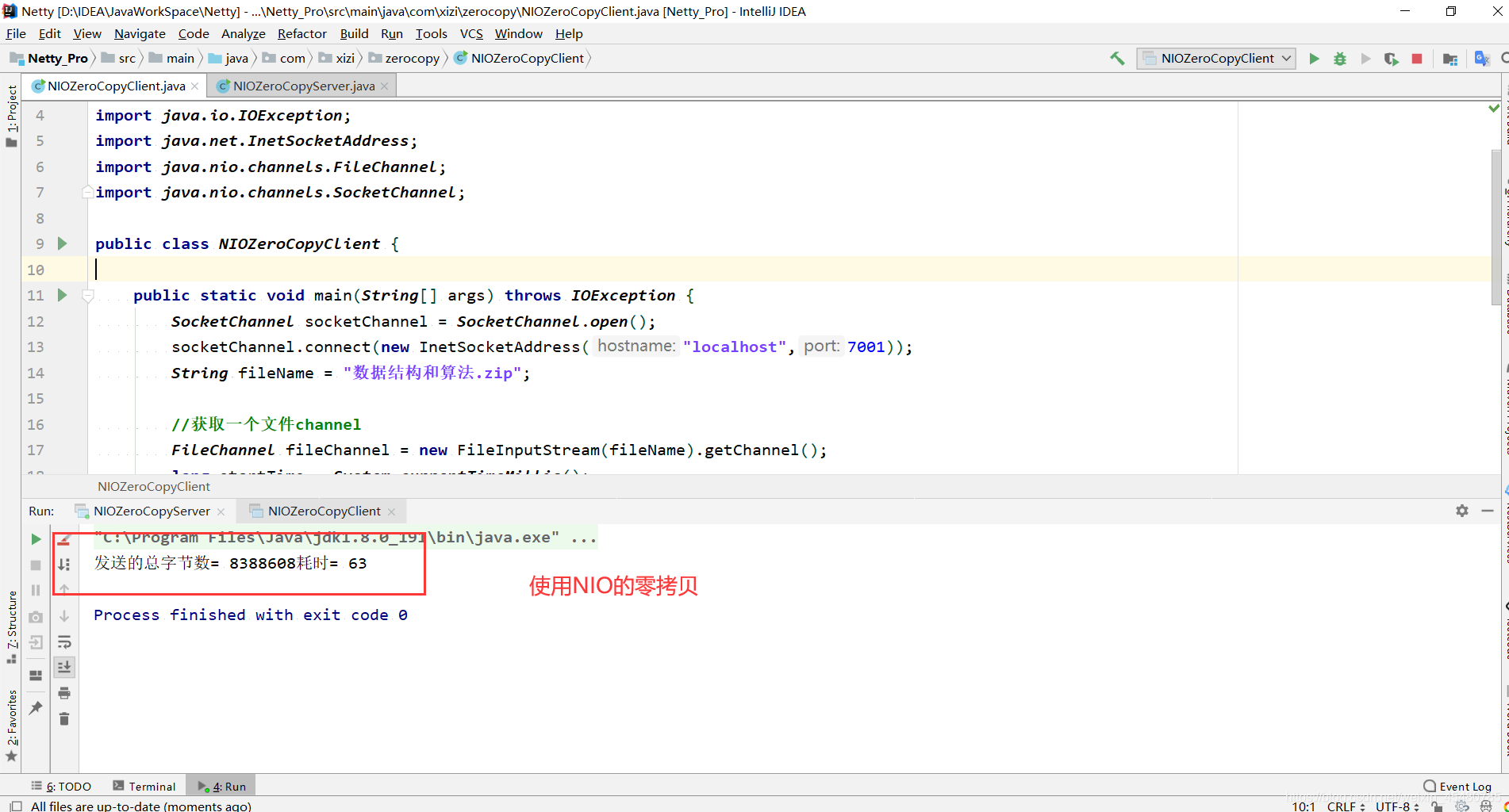1509x812 pixels.
Task: Open the Tools menu
Action: [431, 33]
